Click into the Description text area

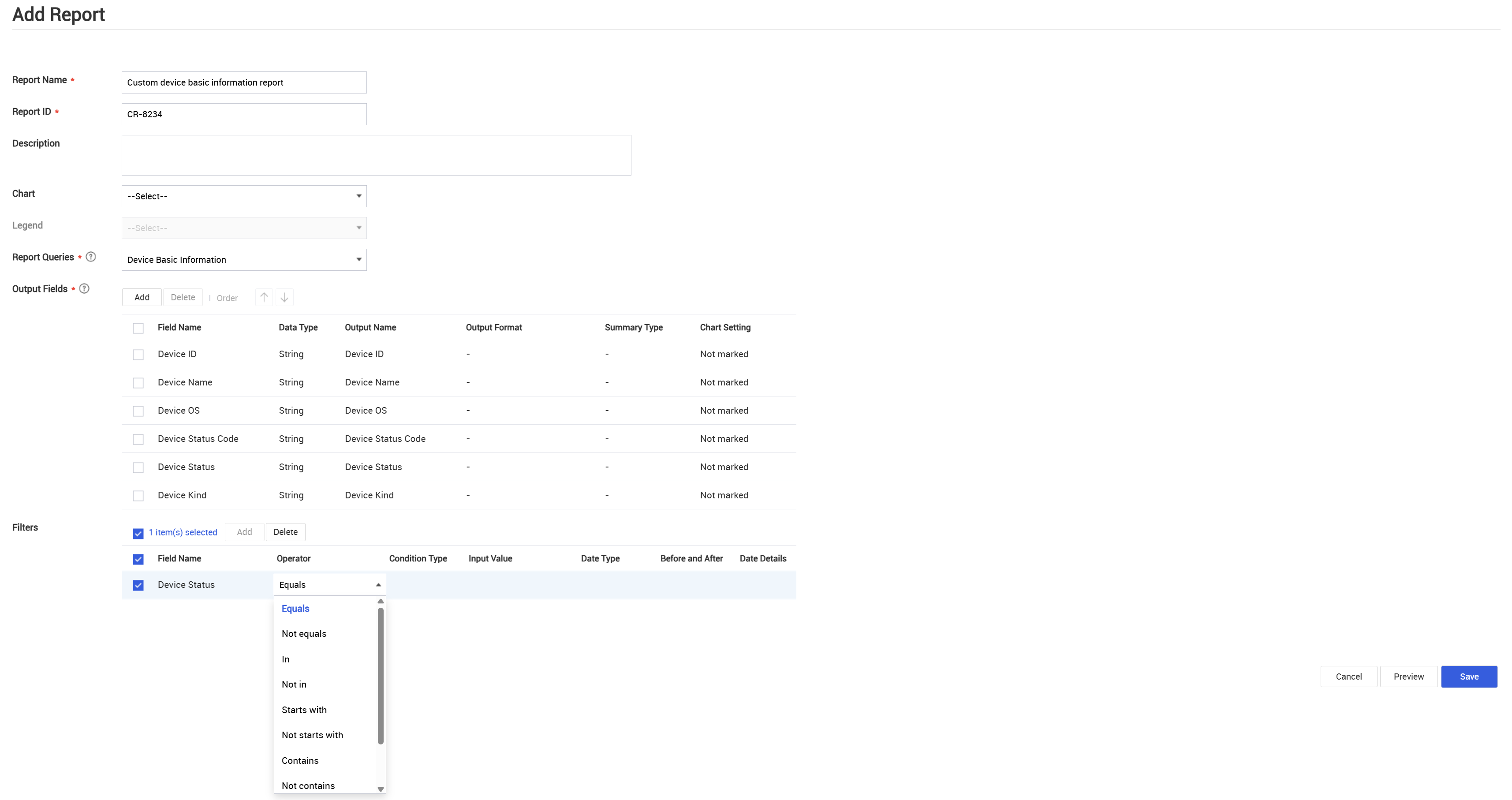(x=376, y=155)
